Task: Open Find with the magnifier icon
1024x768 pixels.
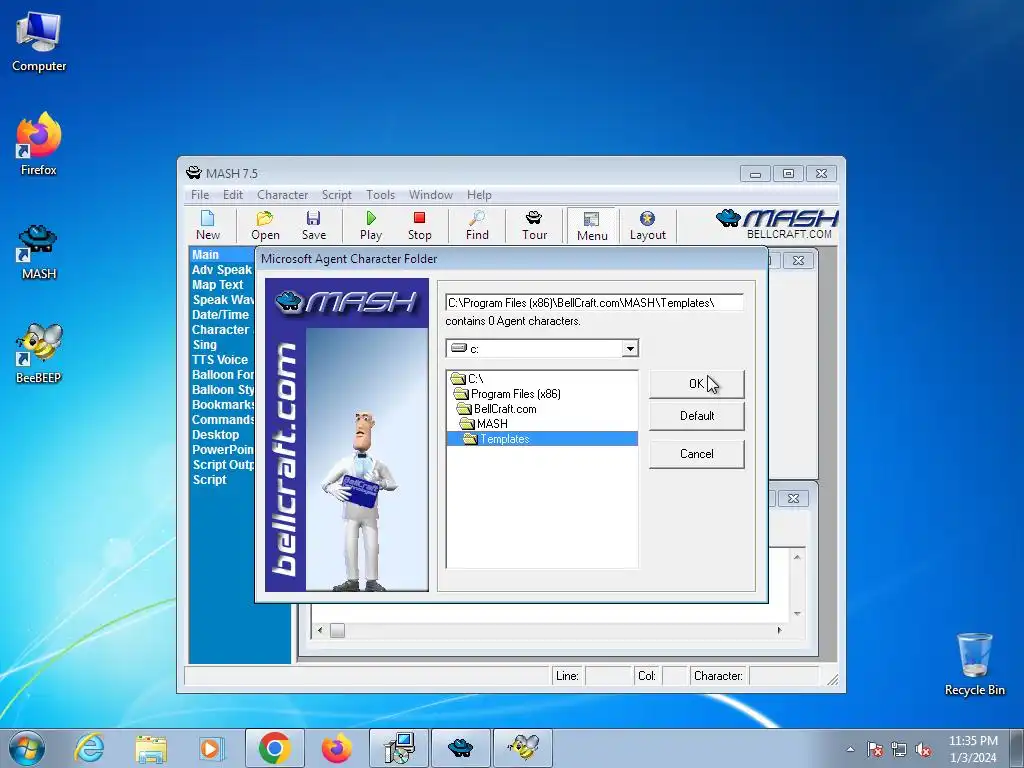Action: tap(477, 225)
